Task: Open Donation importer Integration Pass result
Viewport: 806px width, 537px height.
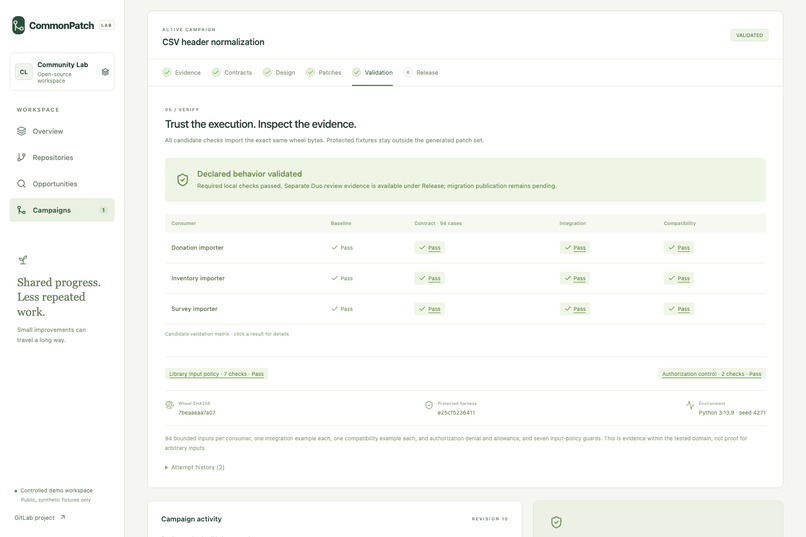Action: click(575, 248)
